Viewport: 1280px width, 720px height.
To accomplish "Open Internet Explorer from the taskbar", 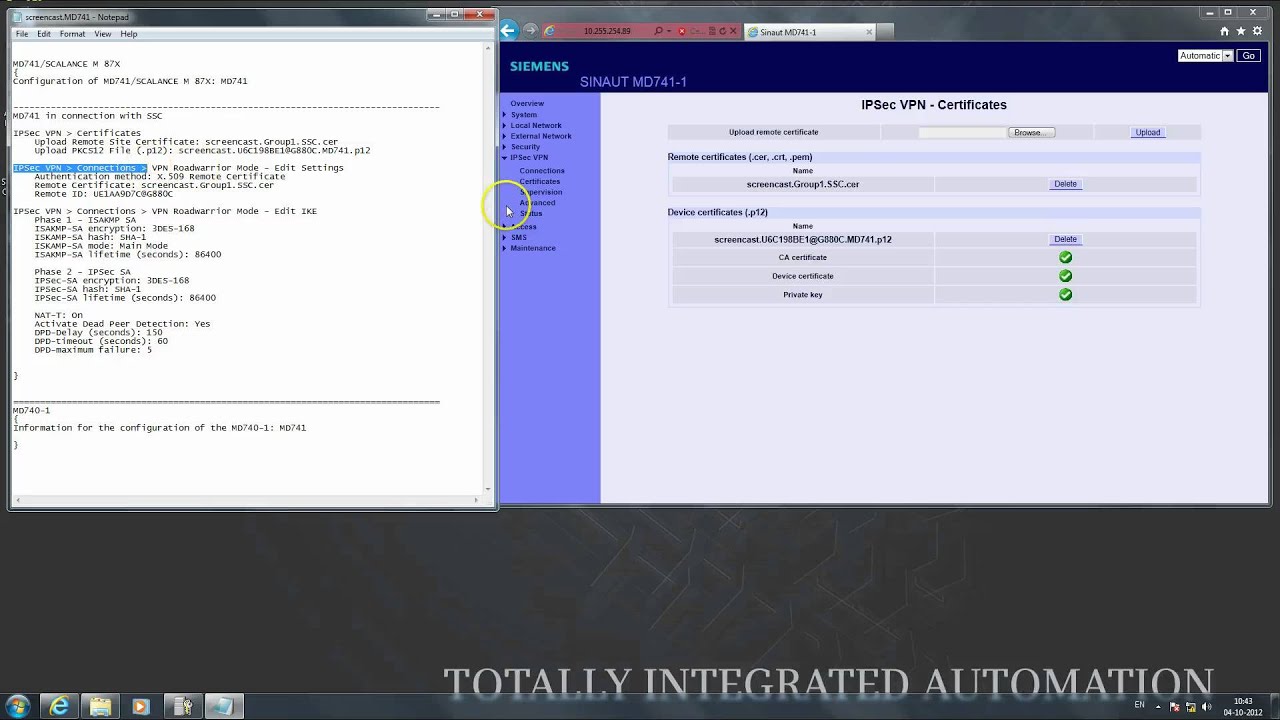I will 60,706.
